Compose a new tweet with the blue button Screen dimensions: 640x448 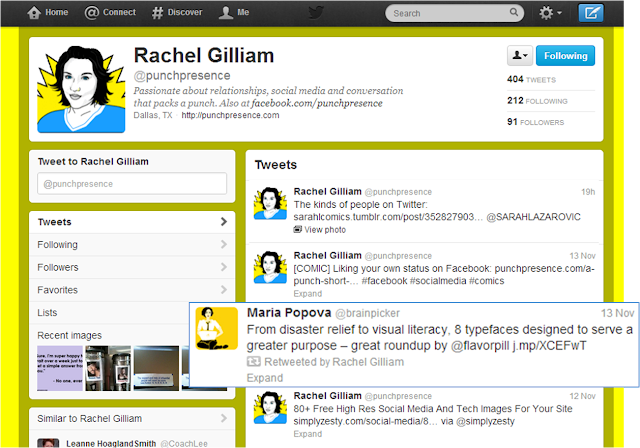[x=591, y=13]
